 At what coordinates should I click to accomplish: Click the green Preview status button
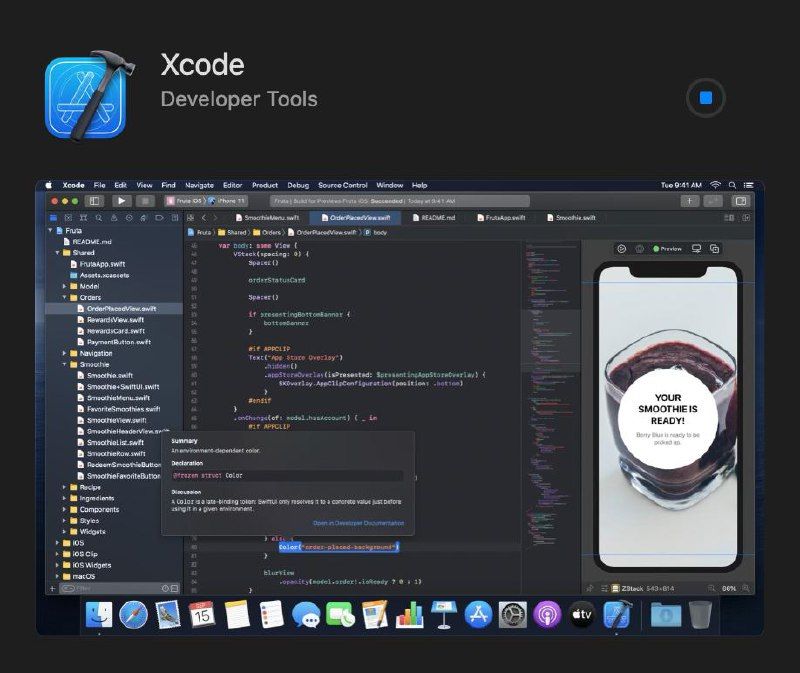[x=667, y=249]
